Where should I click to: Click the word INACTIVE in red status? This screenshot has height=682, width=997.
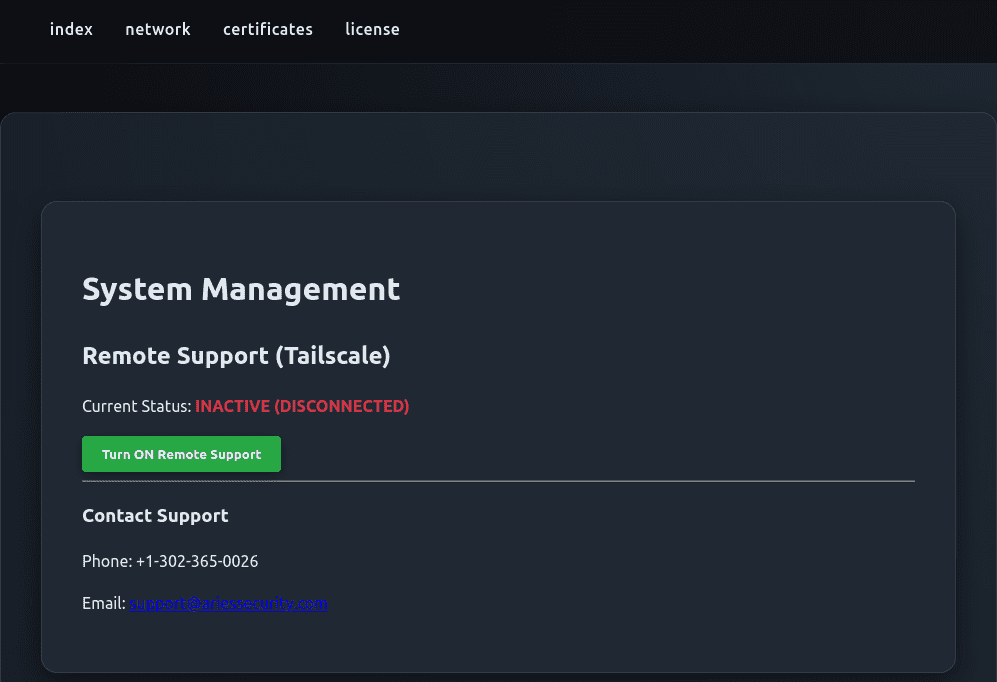(232, 406)
